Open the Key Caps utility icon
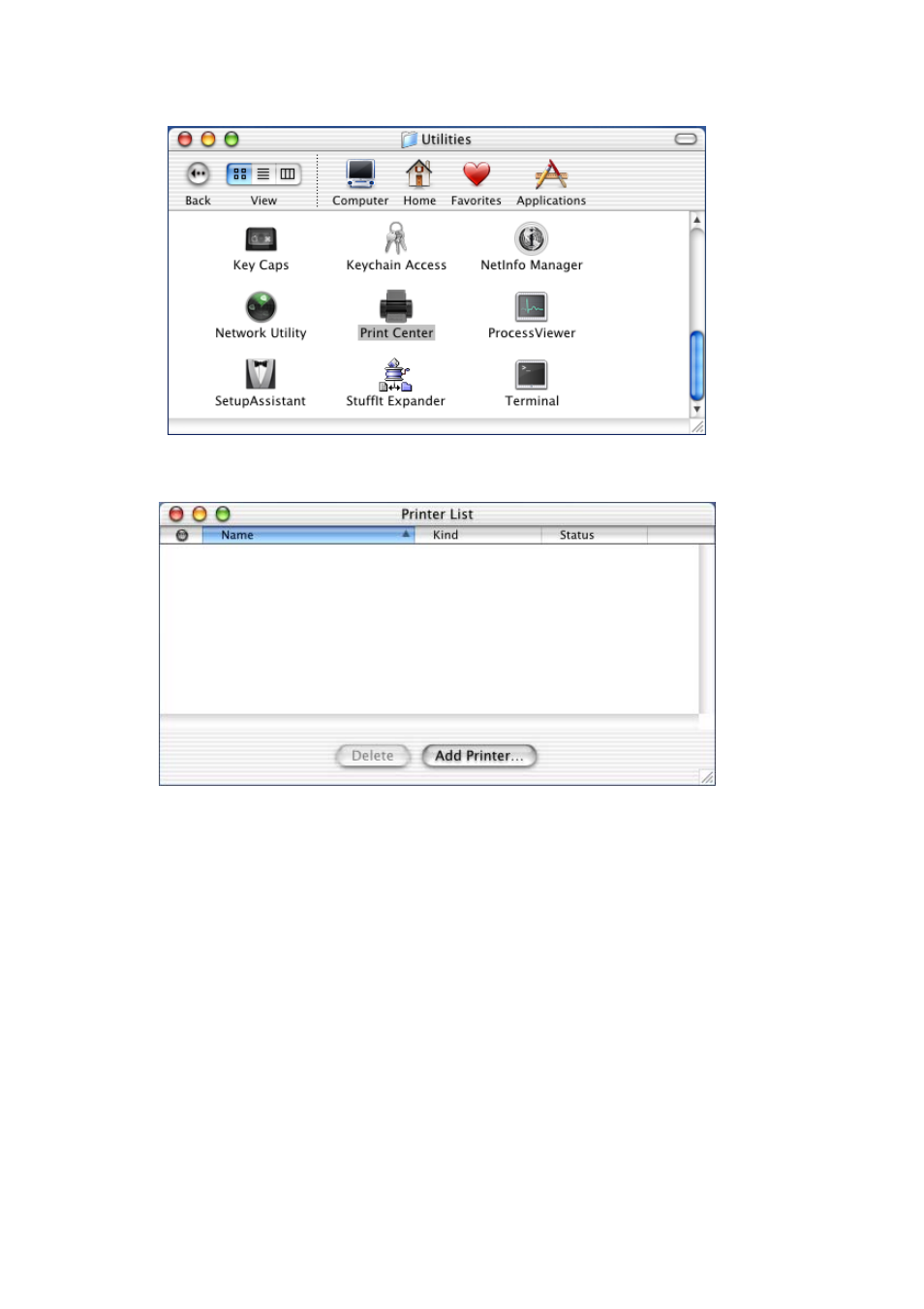The width and height of the screenshot is (924, 1309). tap(261, 239)
